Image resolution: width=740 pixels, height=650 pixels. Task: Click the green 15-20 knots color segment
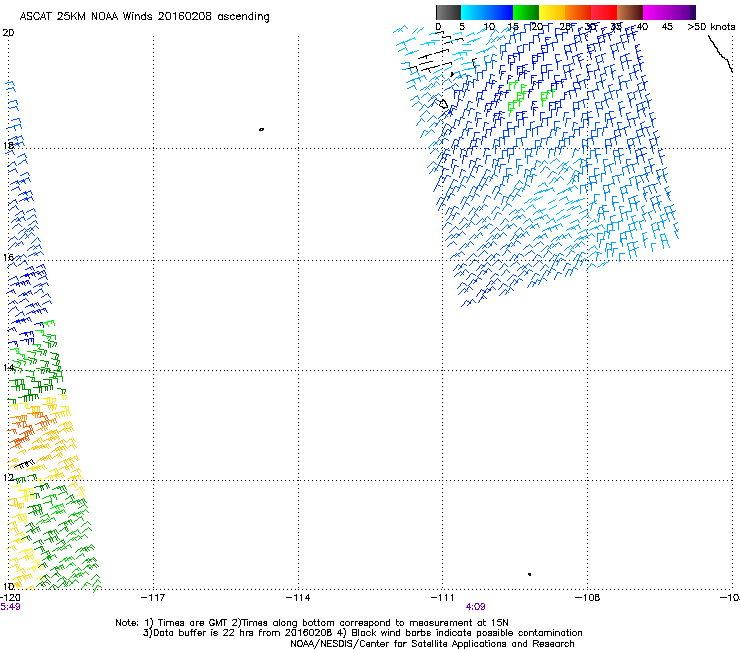(x=526, y=12)
